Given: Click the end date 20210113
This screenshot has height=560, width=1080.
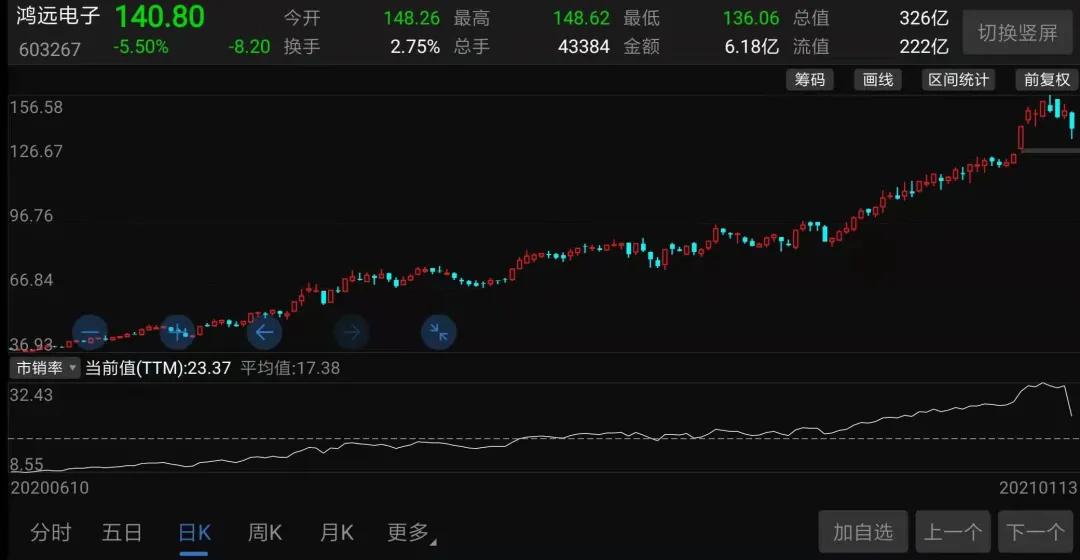Looking at the screenshot, I should pos(1038,488).
